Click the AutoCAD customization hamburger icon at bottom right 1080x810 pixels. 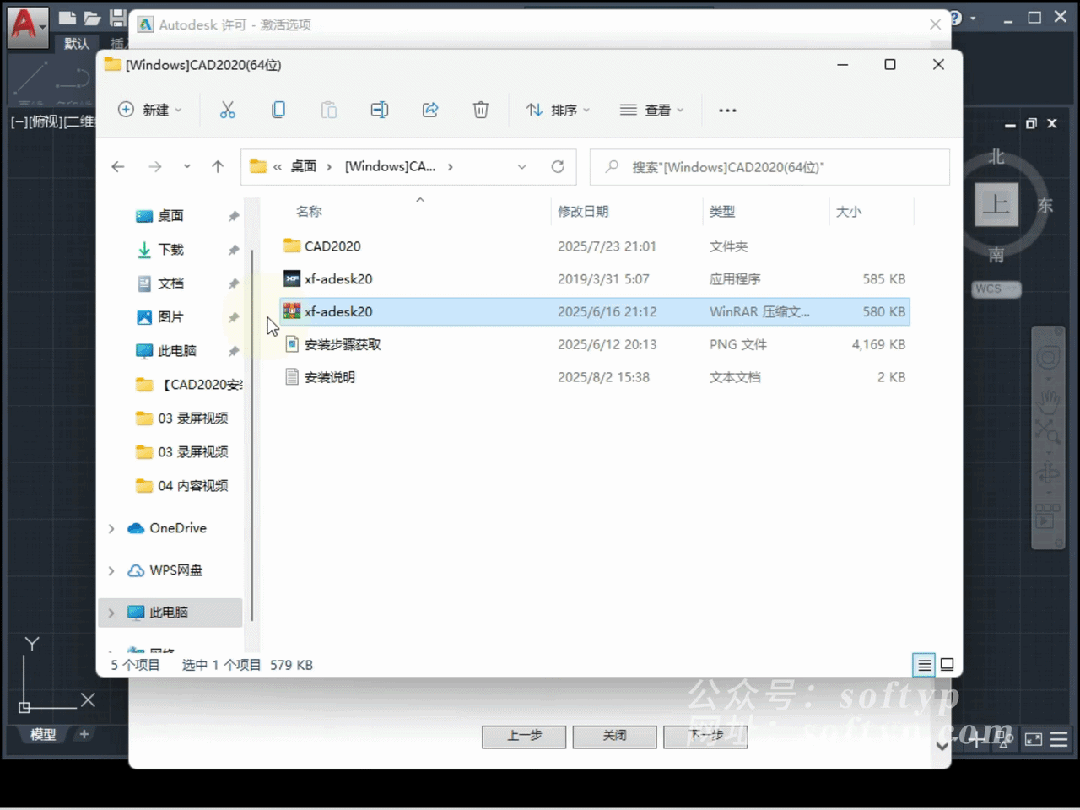click(1059, 740)
